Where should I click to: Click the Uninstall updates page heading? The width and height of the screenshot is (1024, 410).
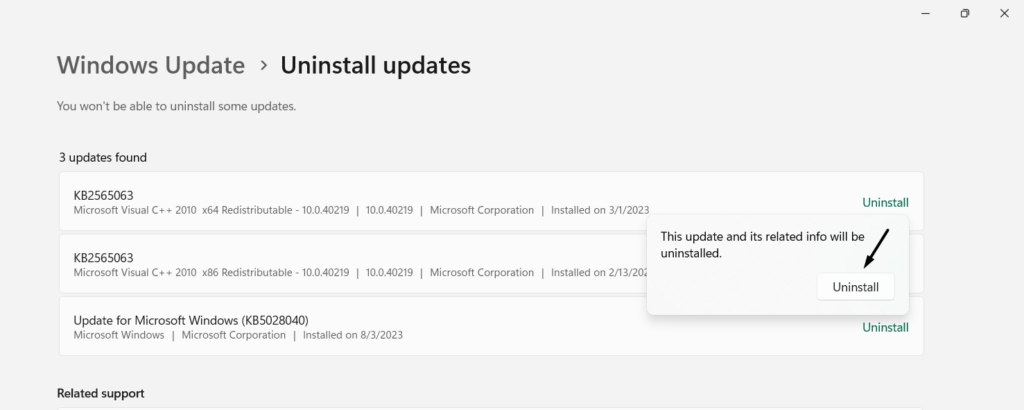375,65
